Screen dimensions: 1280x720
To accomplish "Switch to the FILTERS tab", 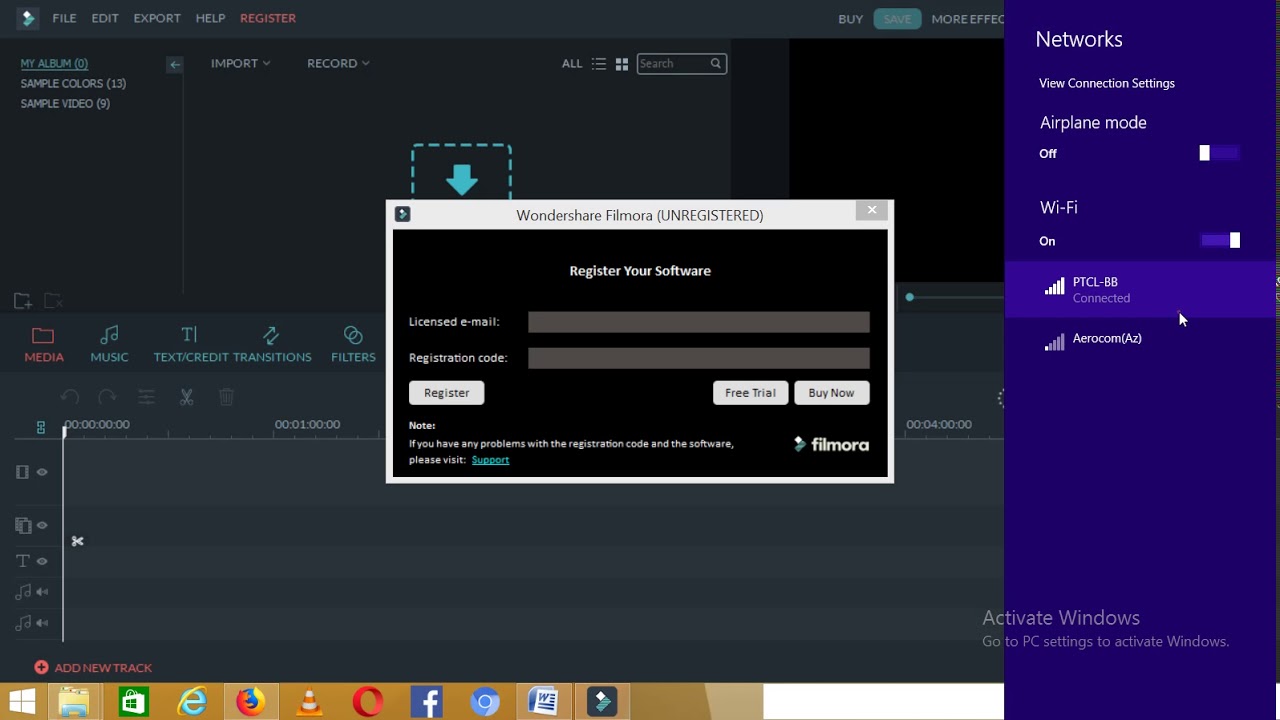I will click(x=353, y=344).
